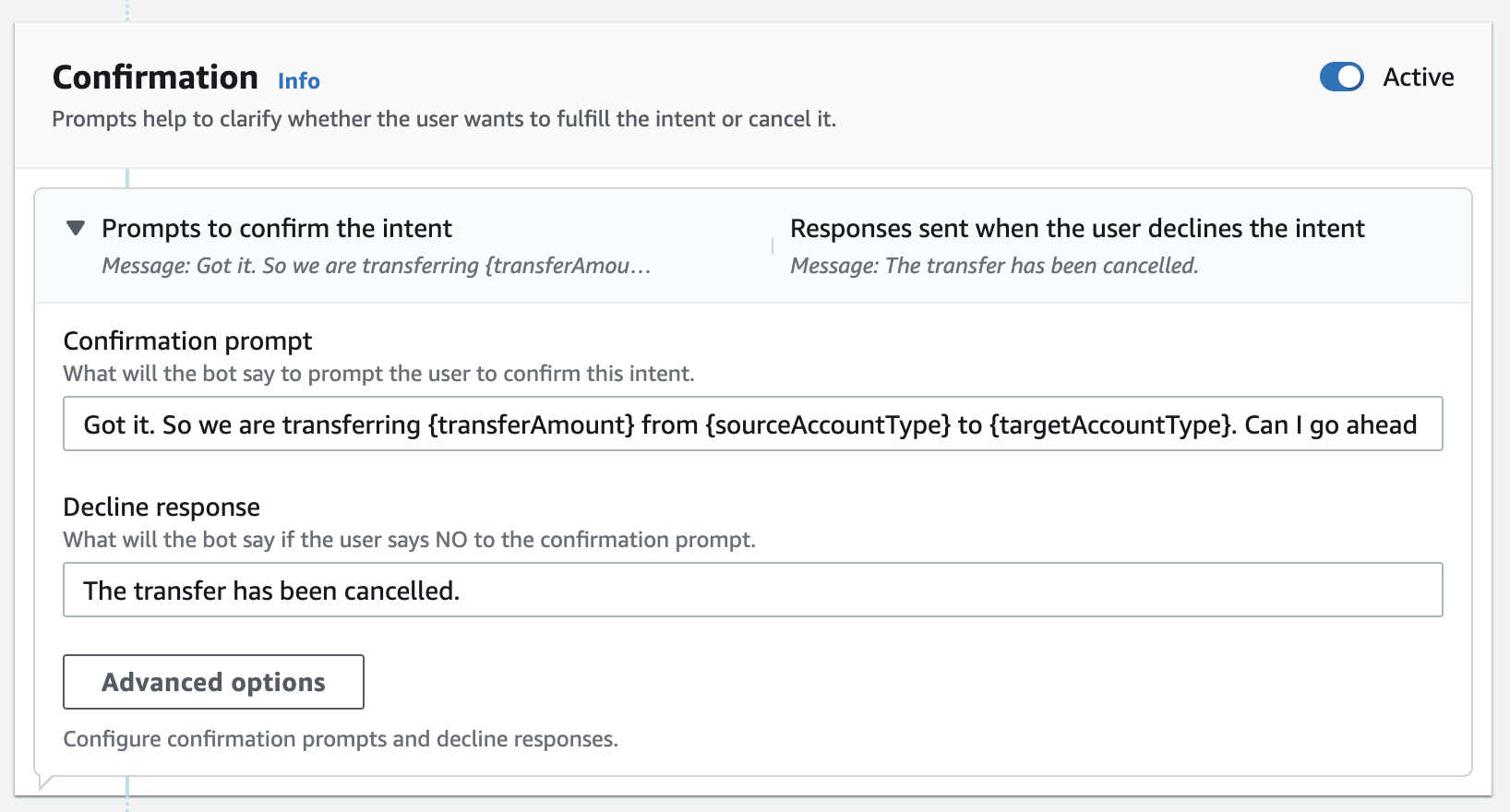
Task: Click the {transferAmount} placeholder in the prompt
Action: pyautogui.click(x=531, y=424)
